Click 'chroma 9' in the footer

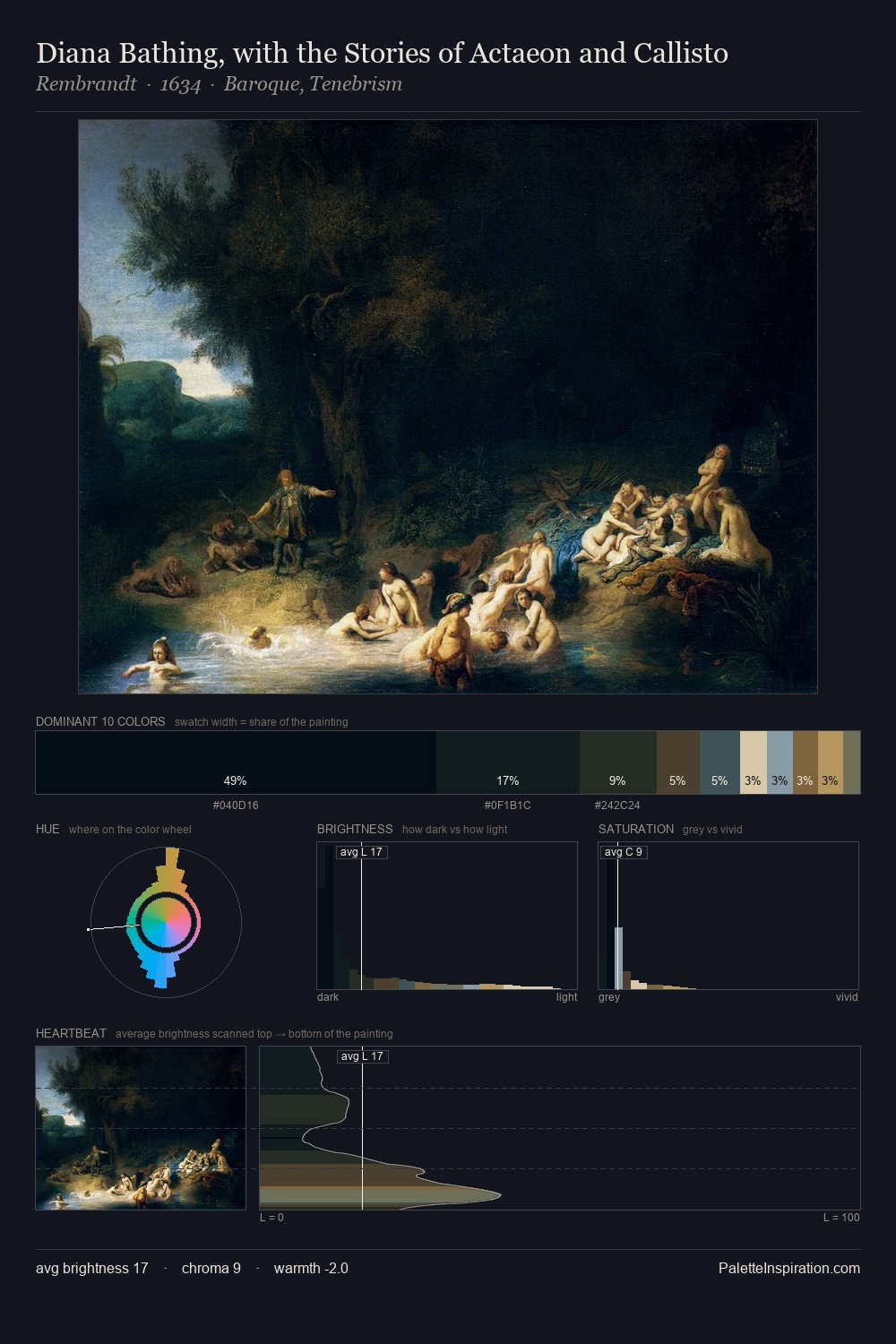coord(211,1268)
